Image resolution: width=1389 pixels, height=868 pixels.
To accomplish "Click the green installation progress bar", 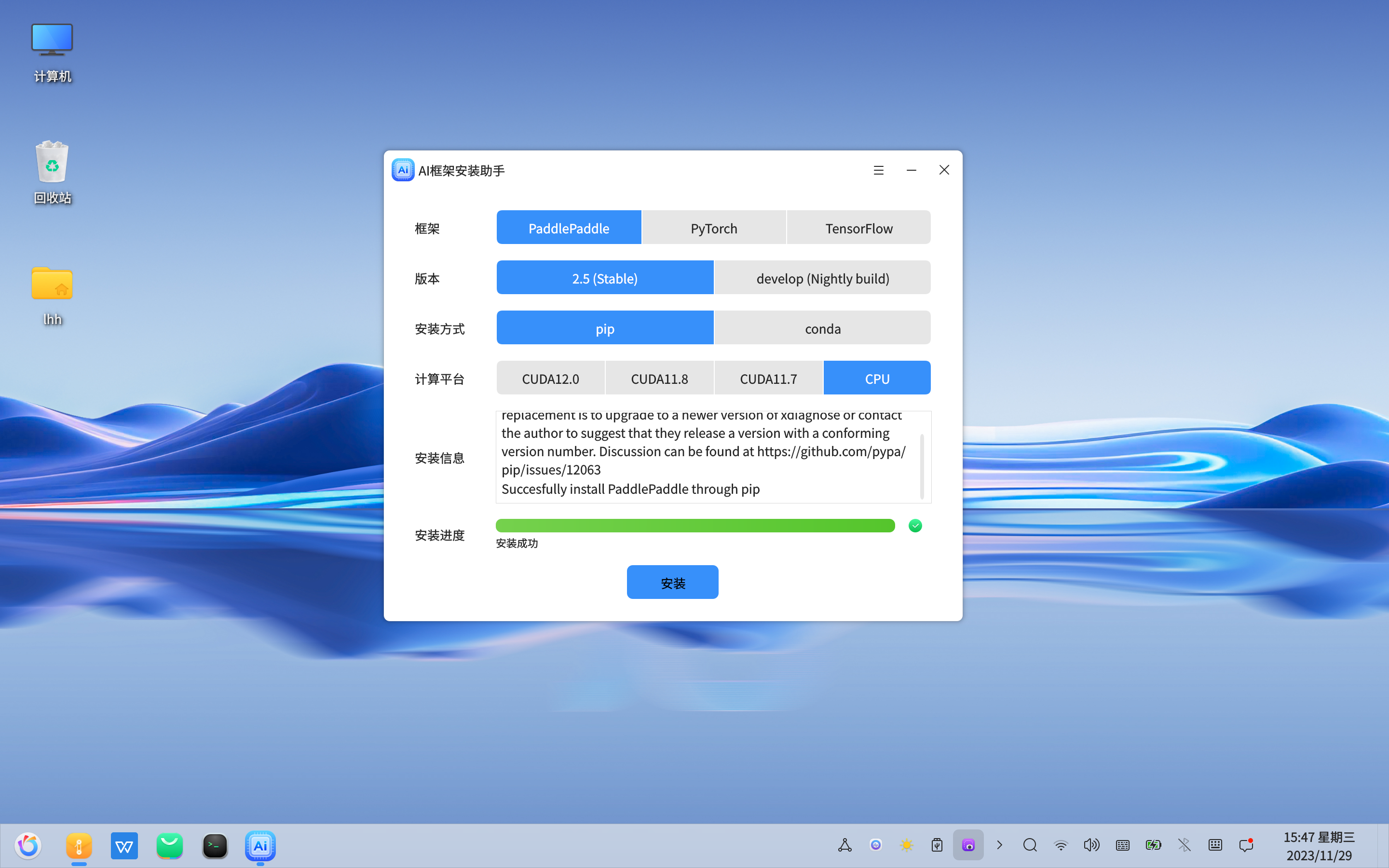I will click(x=694, y=525).
